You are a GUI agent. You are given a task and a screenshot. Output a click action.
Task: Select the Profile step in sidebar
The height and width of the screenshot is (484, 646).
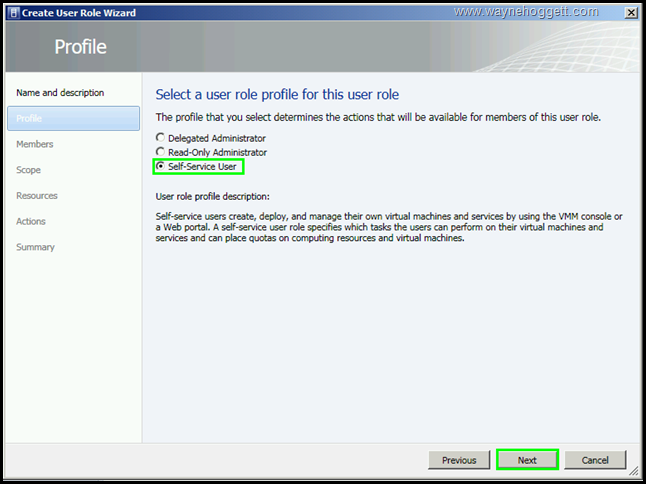pyautogui.click(x=30, y=119)
